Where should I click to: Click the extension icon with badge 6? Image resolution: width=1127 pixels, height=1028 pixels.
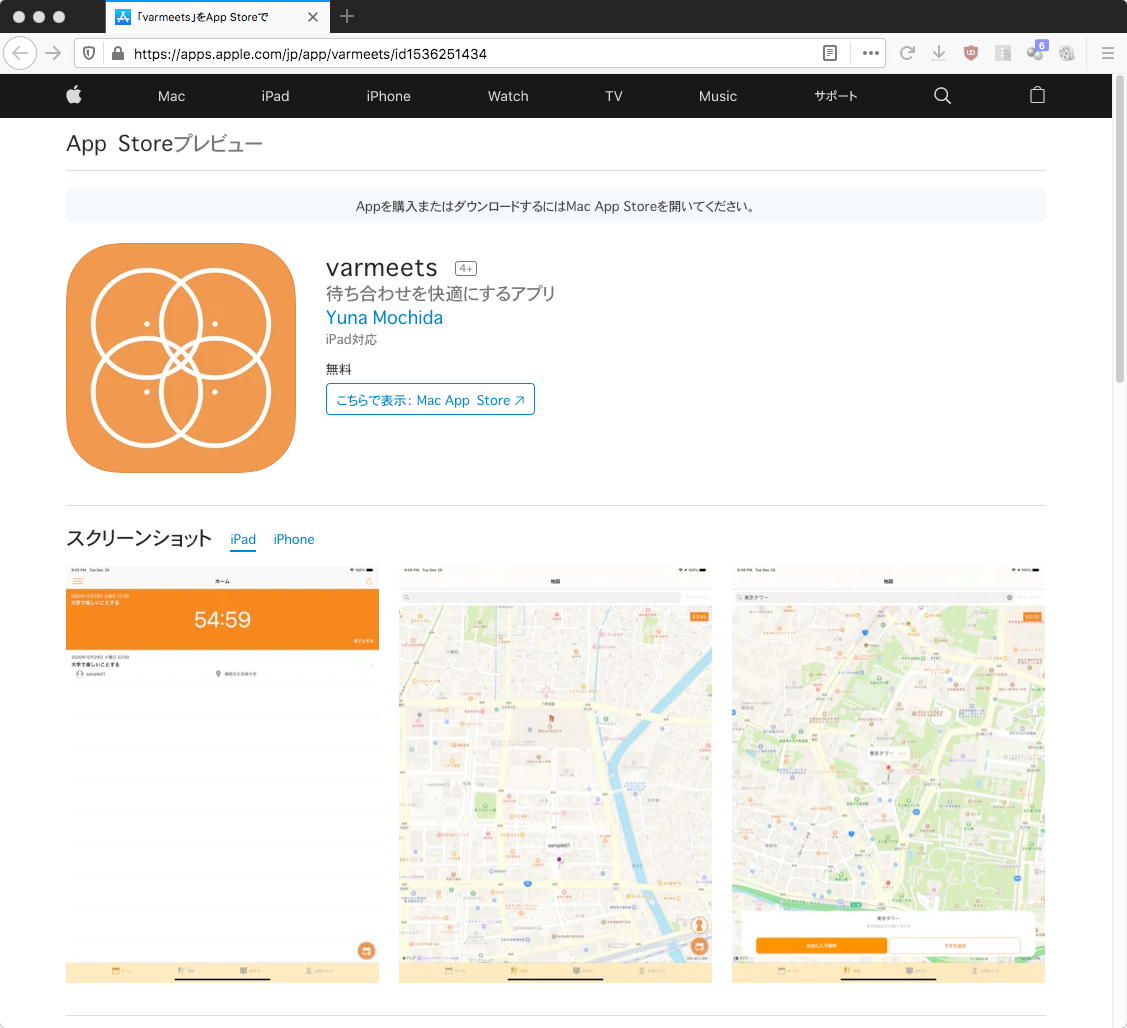(x=1036, y=52)
